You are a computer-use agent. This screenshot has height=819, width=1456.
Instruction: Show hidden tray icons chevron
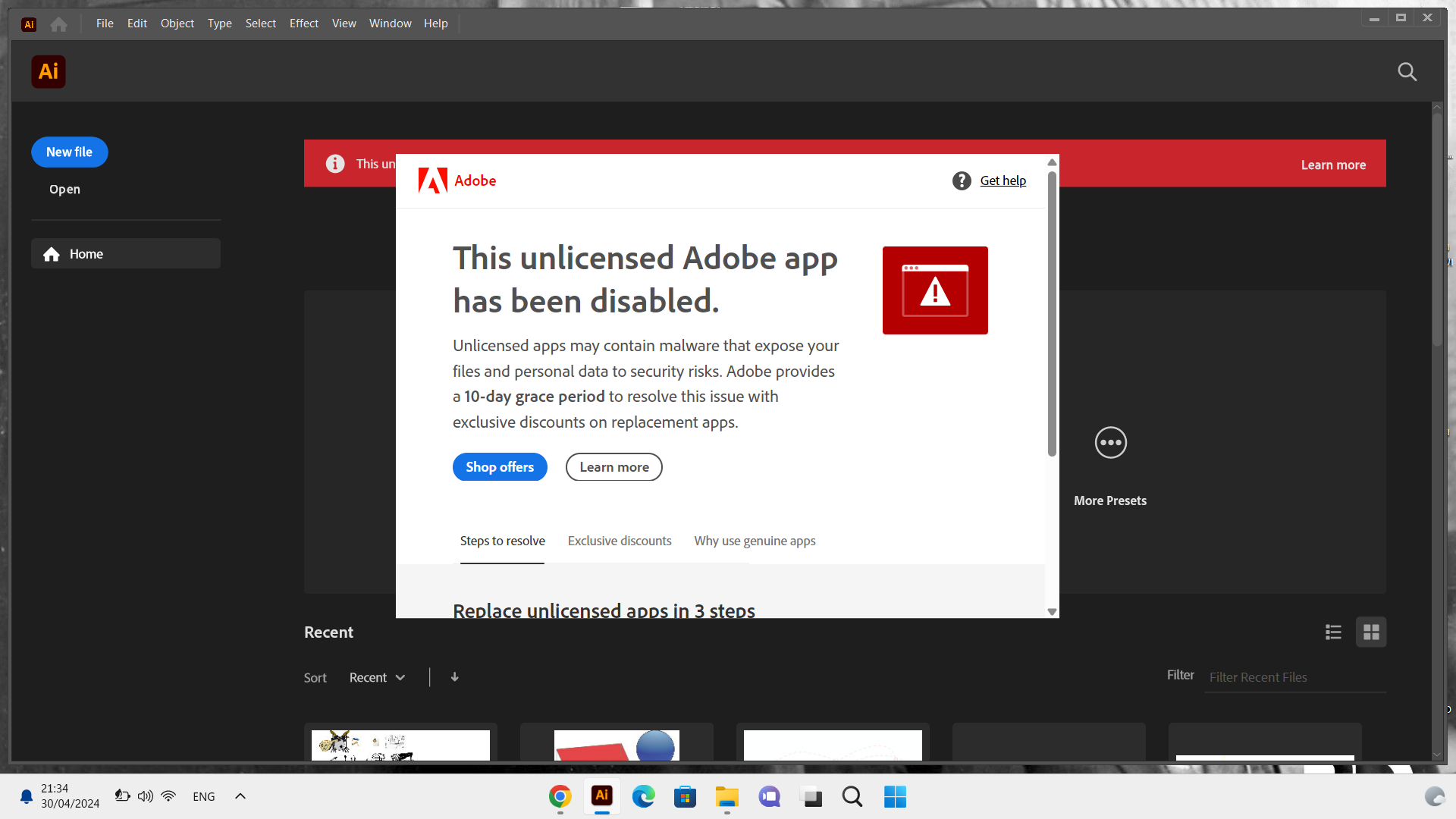240,796
